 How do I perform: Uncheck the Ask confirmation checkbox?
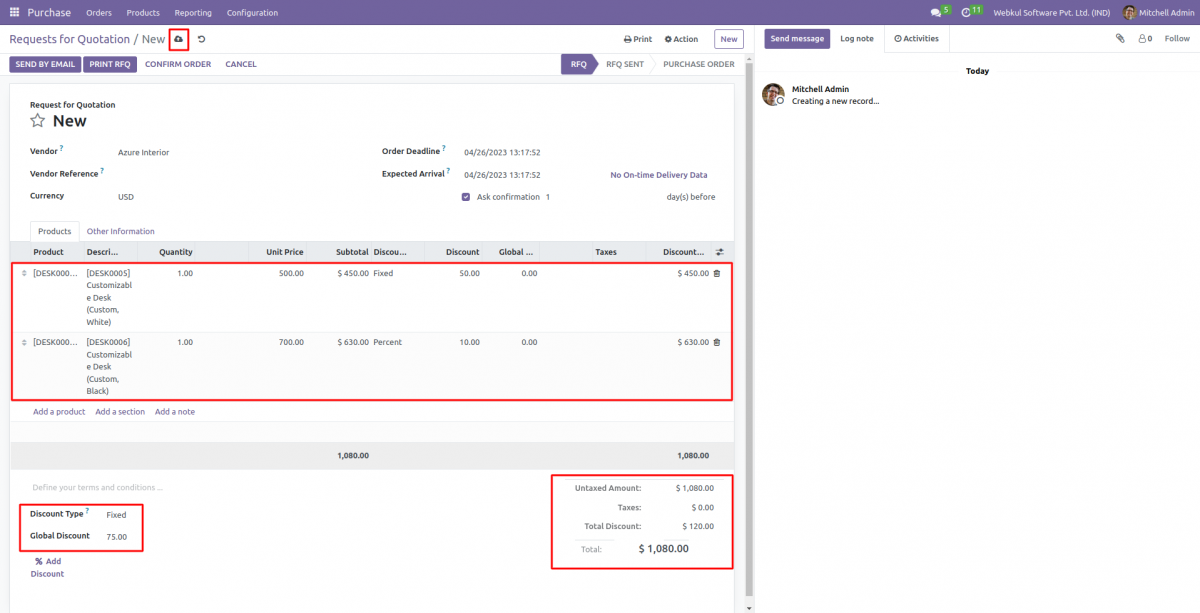tap(465, 196)
